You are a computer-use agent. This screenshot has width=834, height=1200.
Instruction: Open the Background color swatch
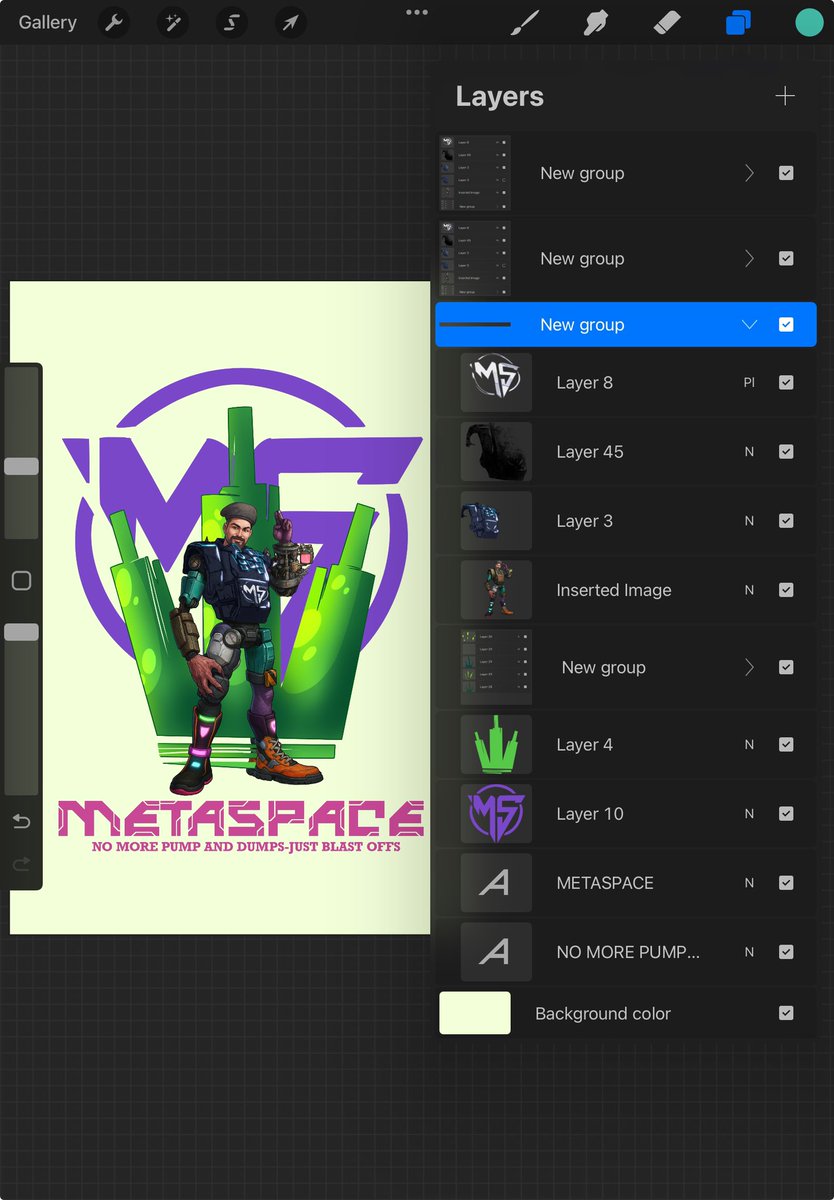click(x=475, y=1013)
